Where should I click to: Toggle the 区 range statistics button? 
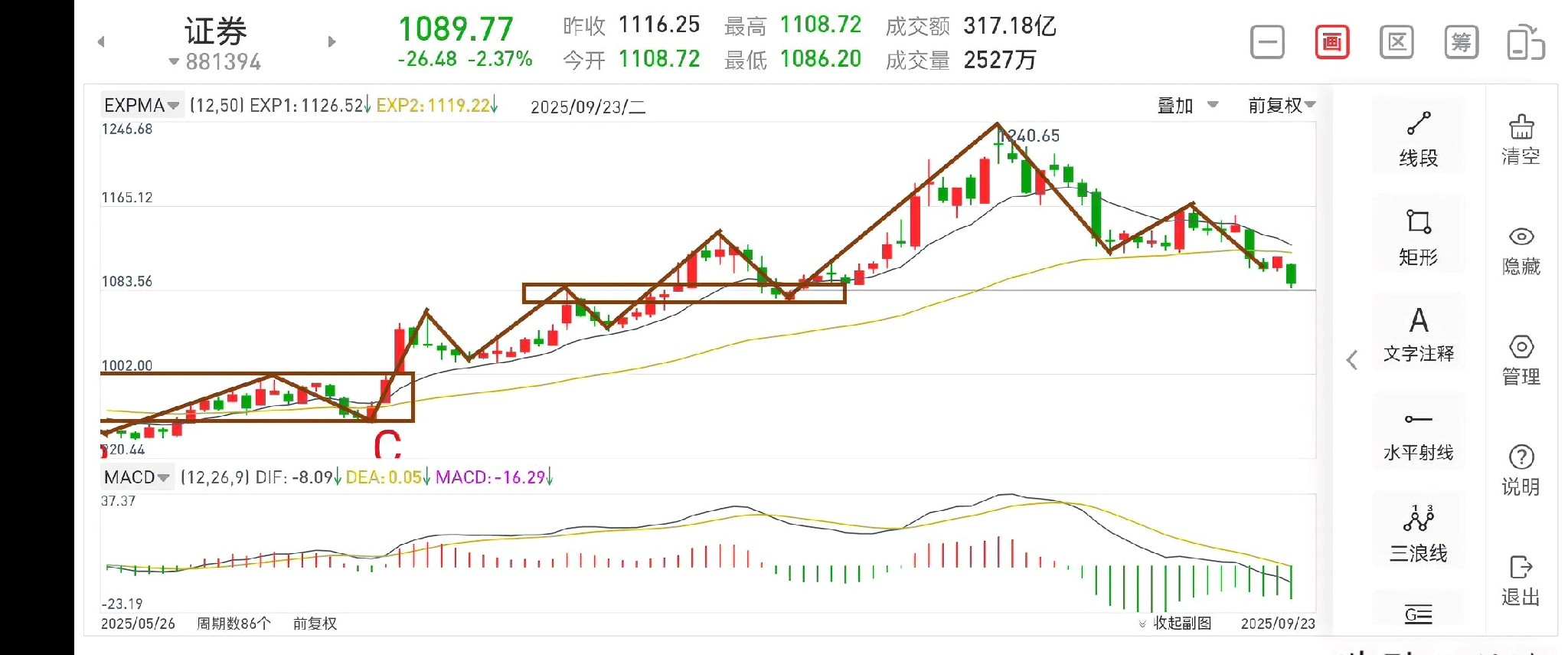[x=1396, y=42]
